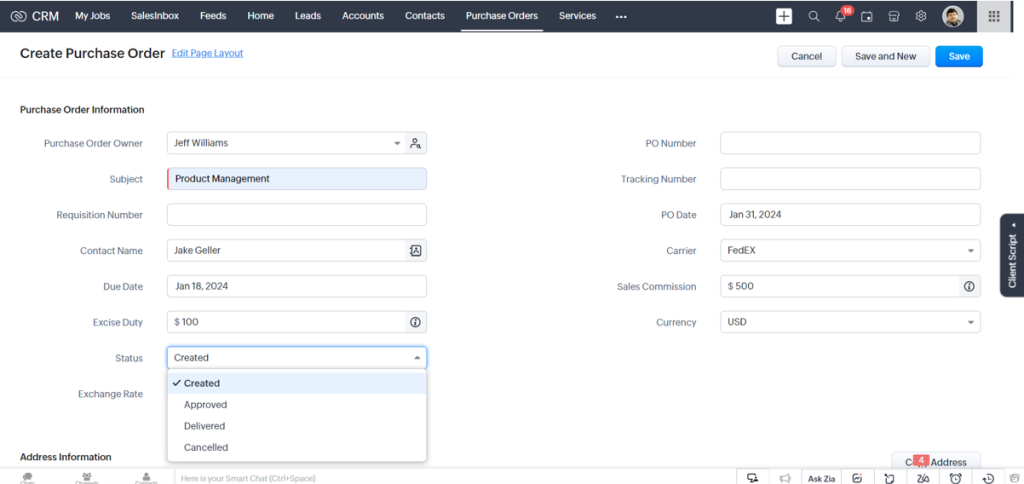Click the user profile avatar

pyautogui.click(x=953, y=16)
